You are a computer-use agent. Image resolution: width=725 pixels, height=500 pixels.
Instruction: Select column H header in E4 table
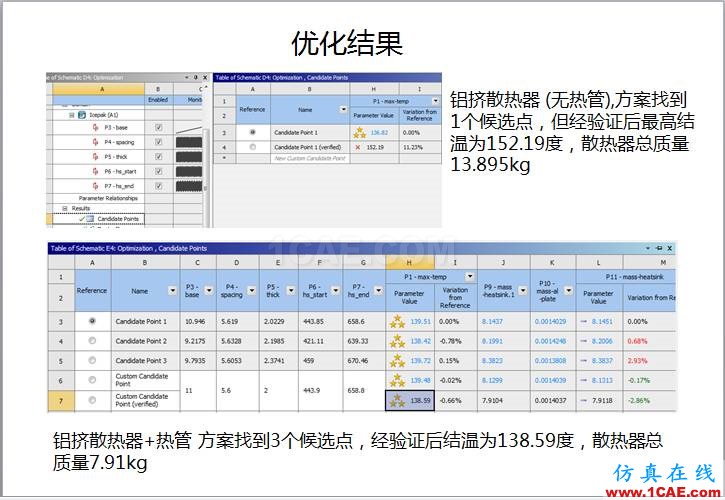pos(409,263)
